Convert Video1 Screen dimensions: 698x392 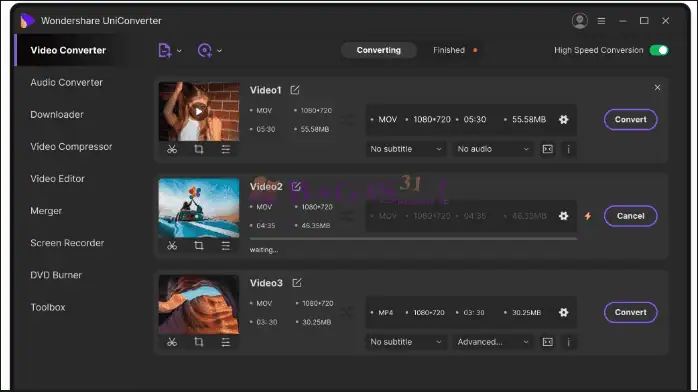pyautogui.click(x=630, y=120)
